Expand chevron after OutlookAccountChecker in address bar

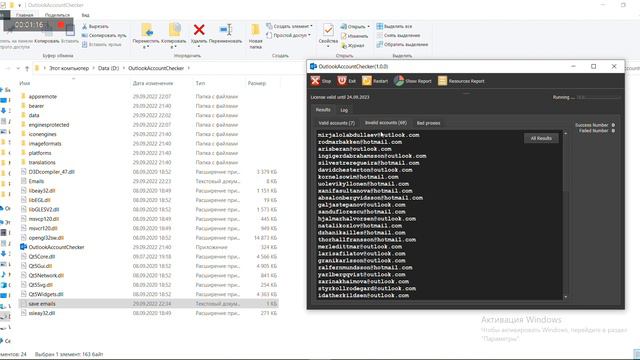189,68
